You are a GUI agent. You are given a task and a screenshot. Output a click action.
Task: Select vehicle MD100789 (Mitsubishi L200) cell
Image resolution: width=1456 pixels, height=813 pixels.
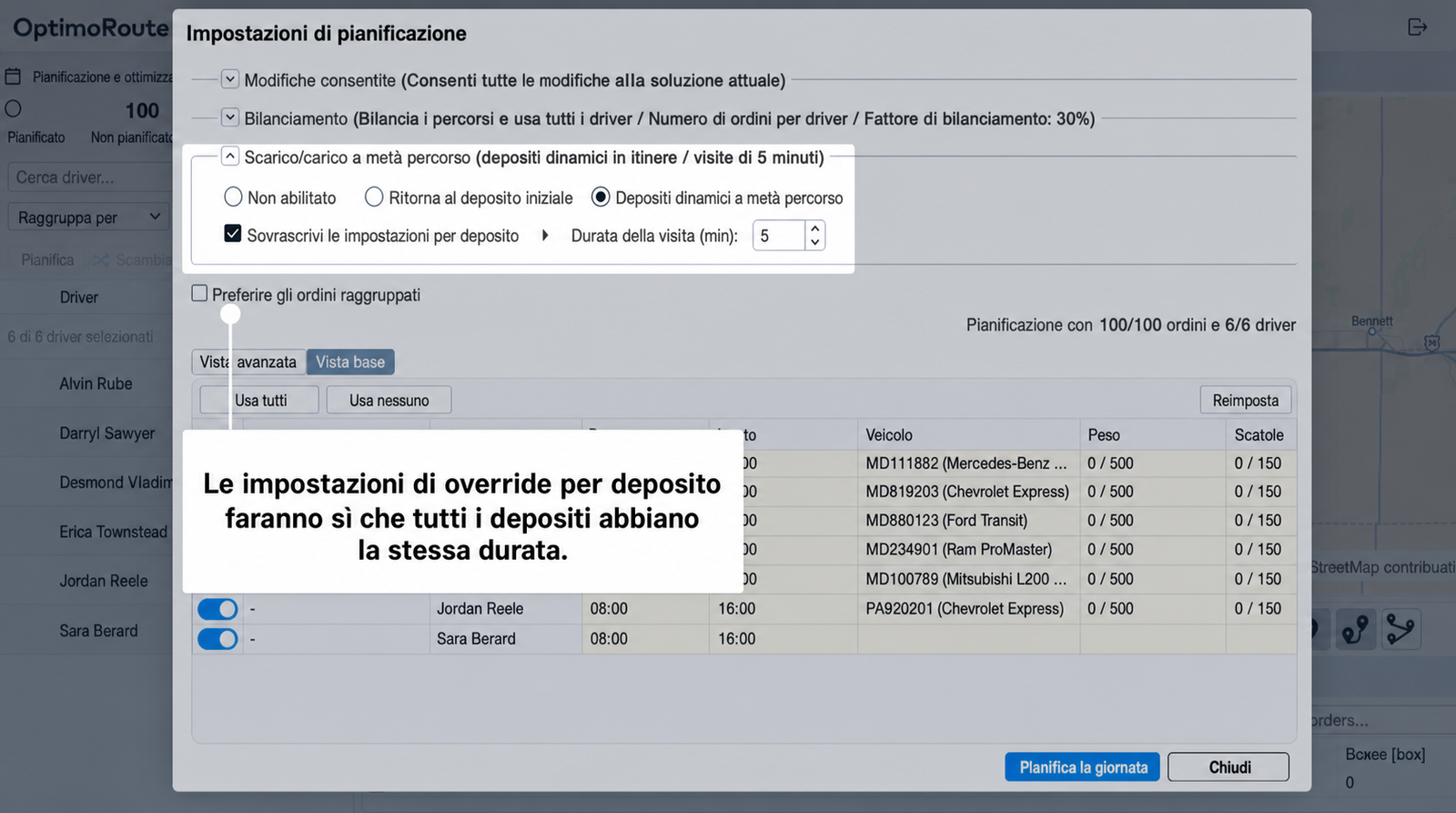(x=968, y=579)
